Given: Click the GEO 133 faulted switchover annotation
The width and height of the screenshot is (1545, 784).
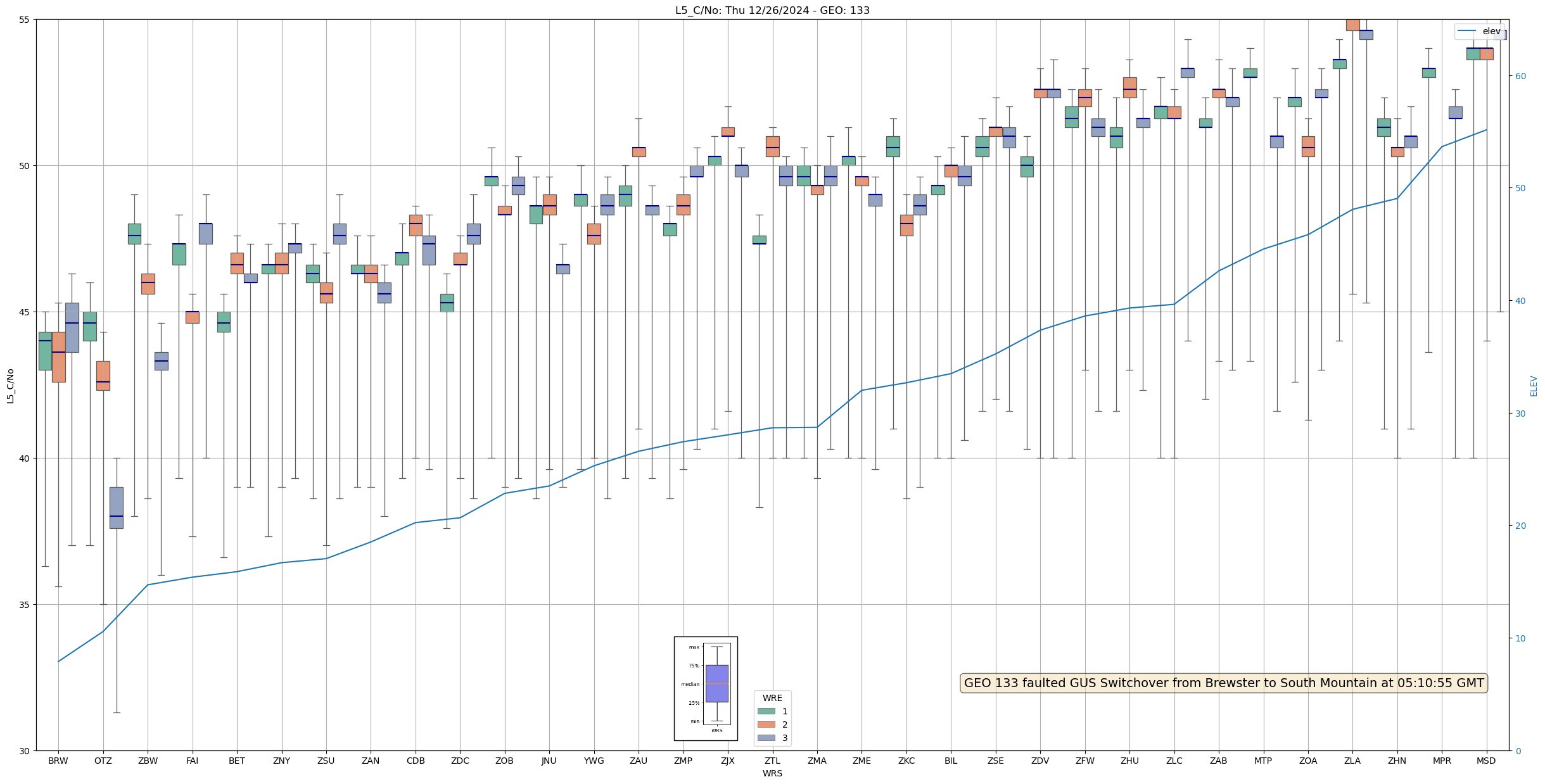Looking at the screenshot, I should point(1223,683).
